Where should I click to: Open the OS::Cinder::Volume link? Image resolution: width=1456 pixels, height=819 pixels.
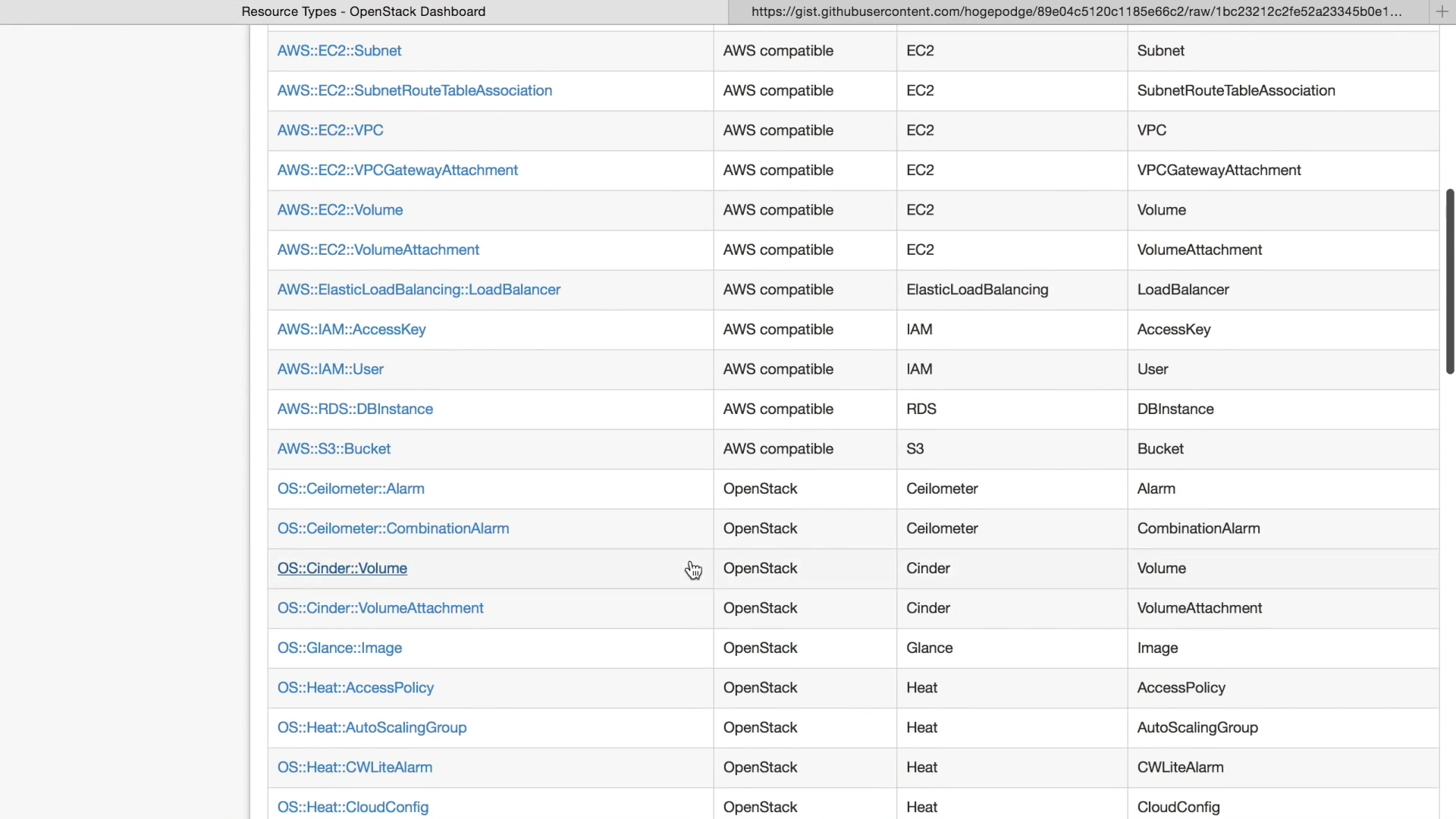coord(342,568)
